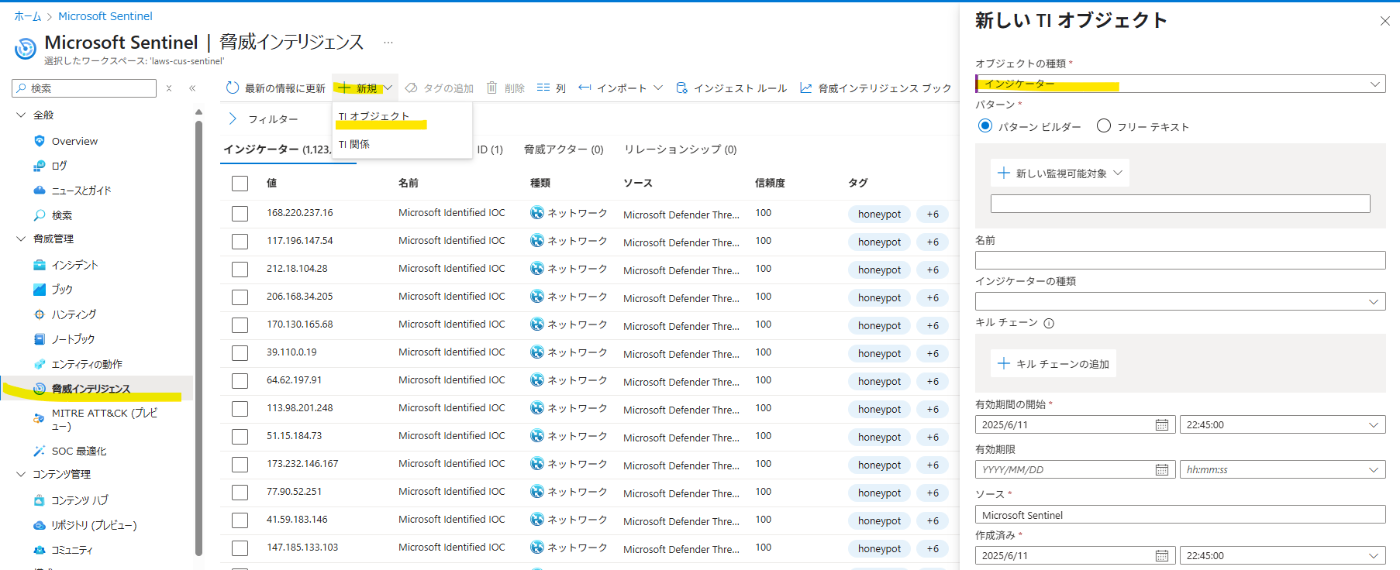Image resolution: width=1400 pixels, height=570 pixels.
Task: Open リポジトリ (プレビュー) in sidebar
Action: [x=94, y=525]
